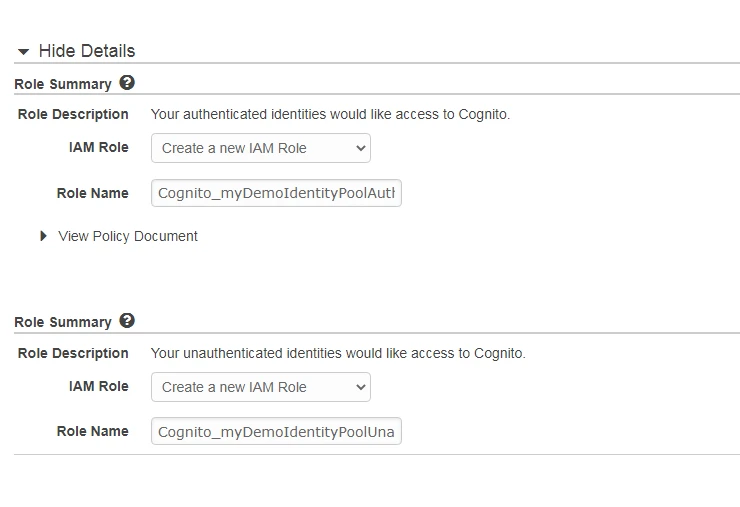Image resolution: width=740 pixels, height=507 pixels.
Task: Click Role Name label in authenticated section
Action: click(x=93, y=193)
